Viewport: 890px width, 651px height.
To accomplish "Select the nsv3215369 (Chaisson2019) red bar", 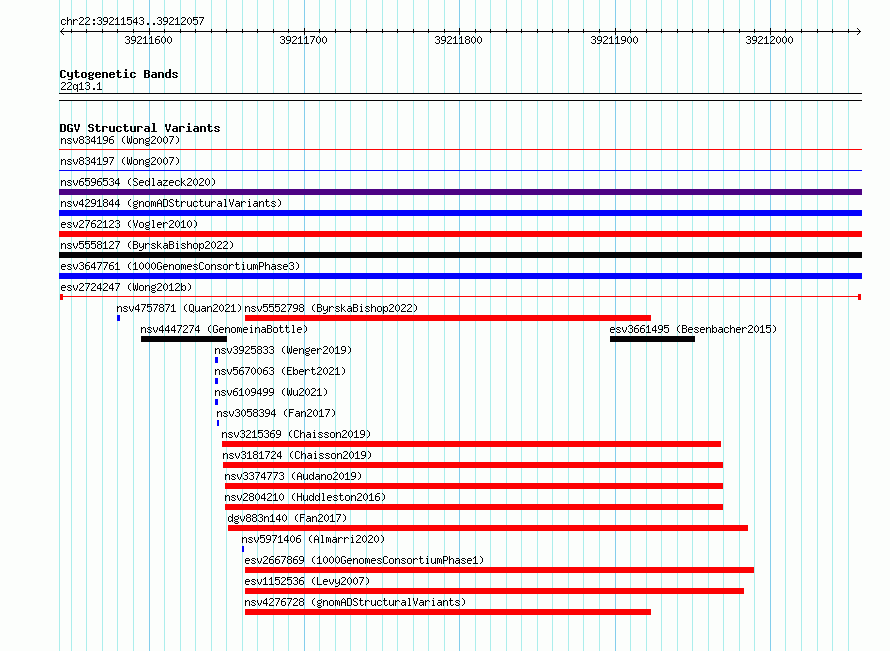I will point(472,444).
